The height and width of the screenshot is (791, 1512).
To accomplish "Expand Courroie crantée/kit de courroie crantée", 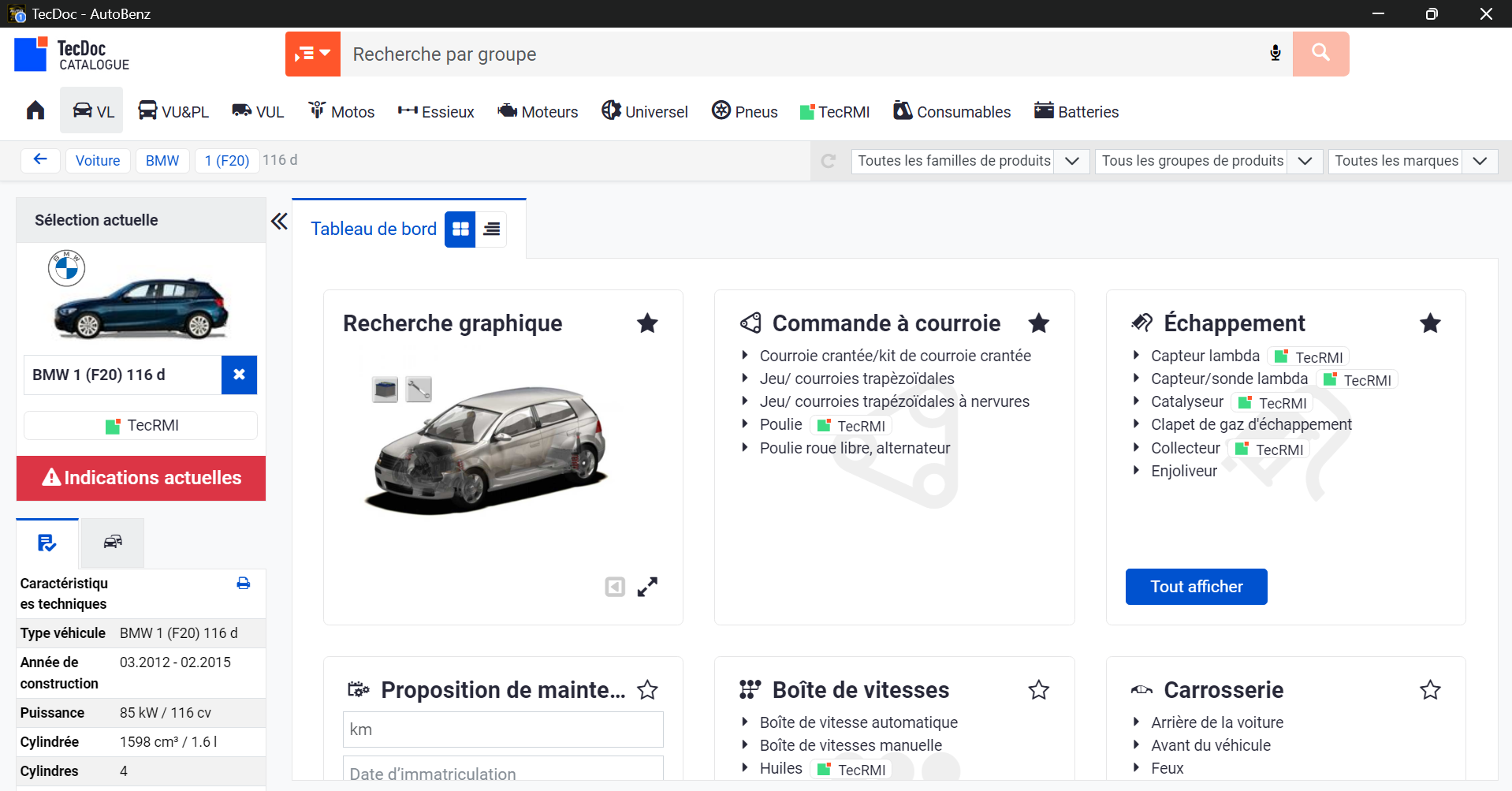I will (895, 356).
